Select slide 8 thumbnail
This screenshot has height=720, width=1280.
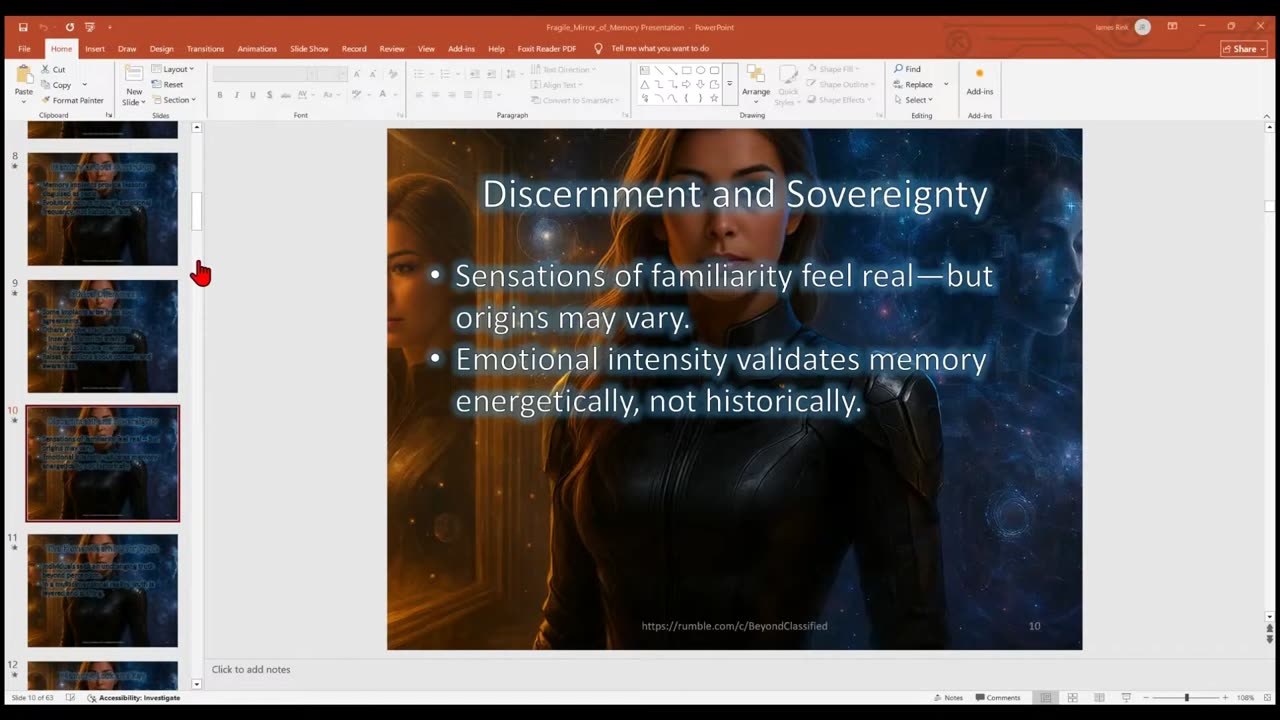point(102,209)
